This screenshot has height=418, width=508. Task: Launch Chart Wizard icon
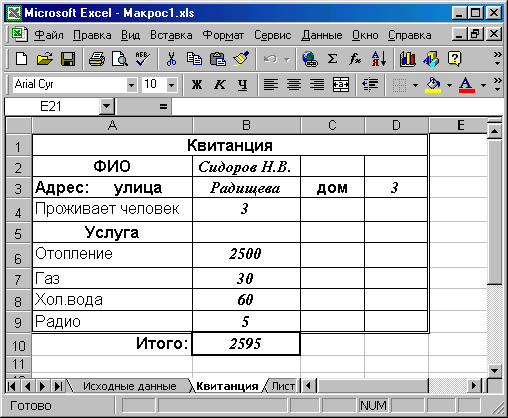coord(407,59)
